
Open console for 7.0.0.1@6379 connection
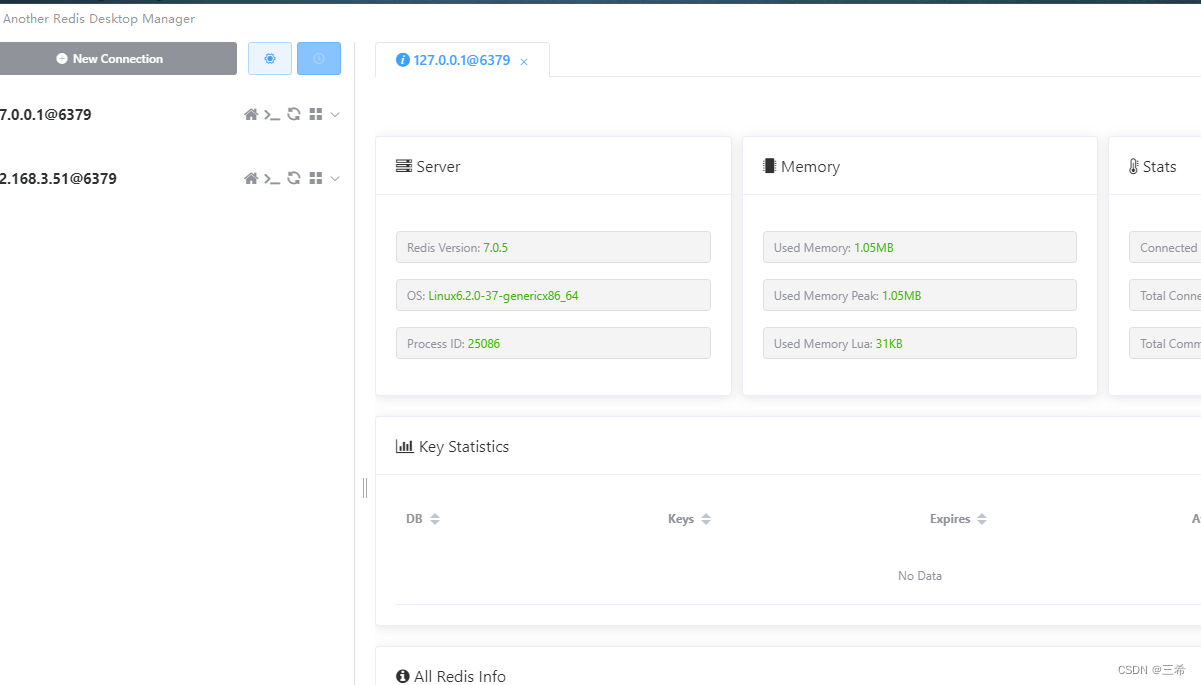272,115
